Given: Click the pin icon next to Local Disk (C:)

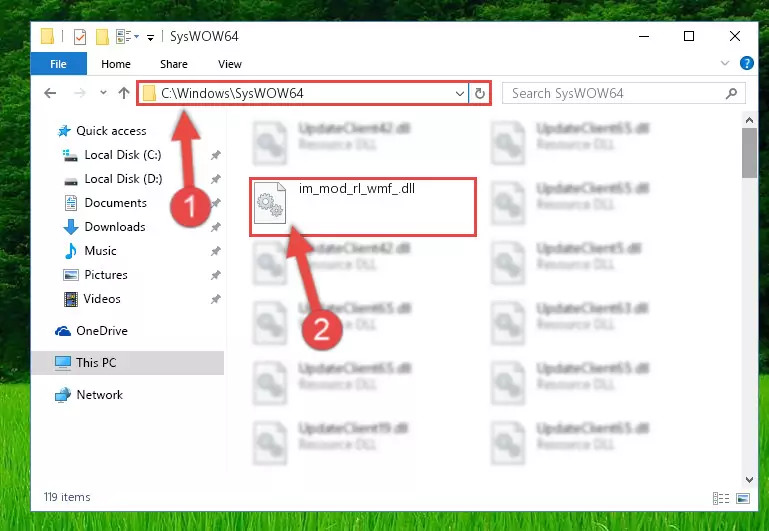Looking at the screenshot, I should 215,155.
